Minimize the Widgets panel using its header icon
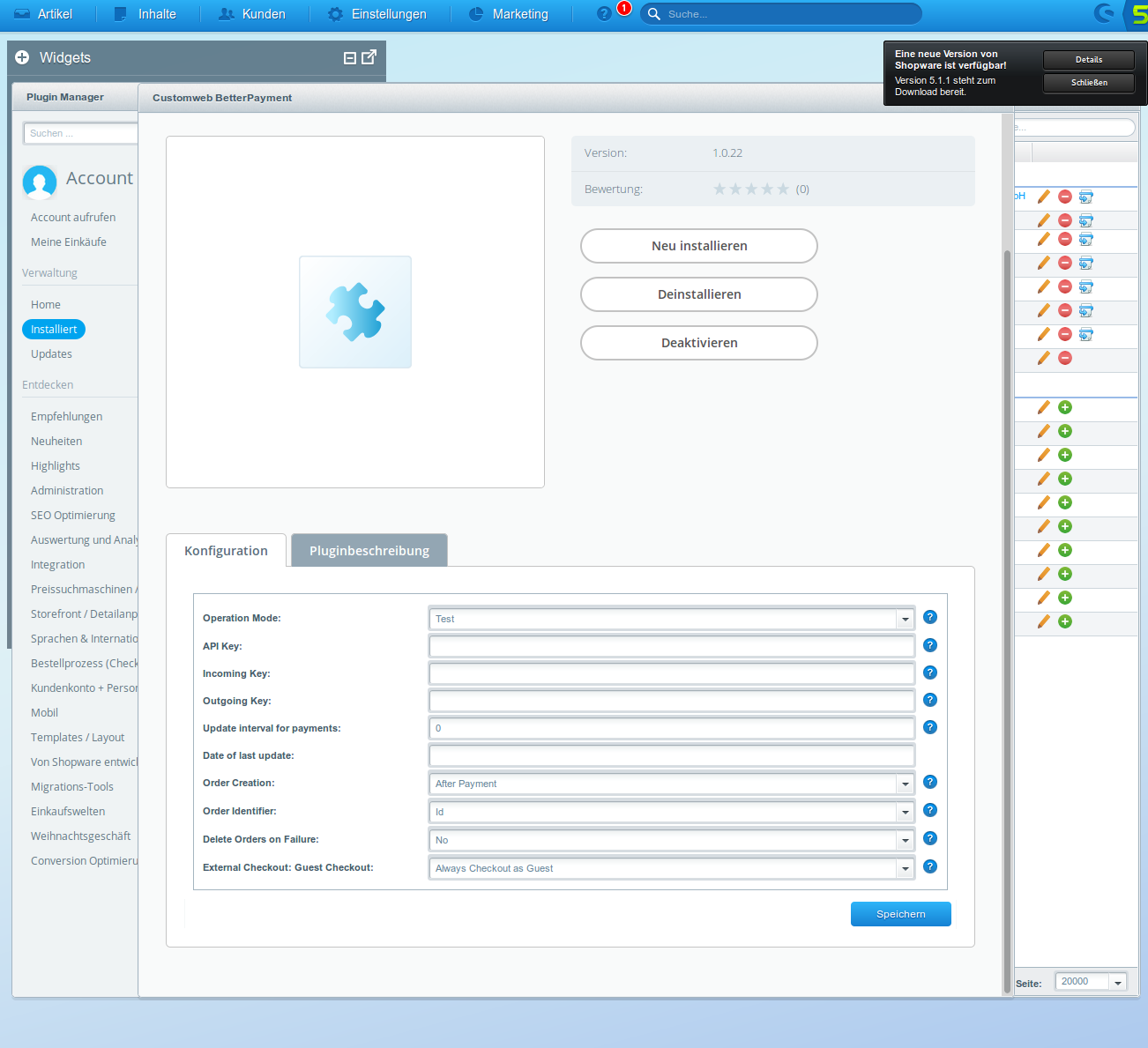 click(x=349, y=58)
